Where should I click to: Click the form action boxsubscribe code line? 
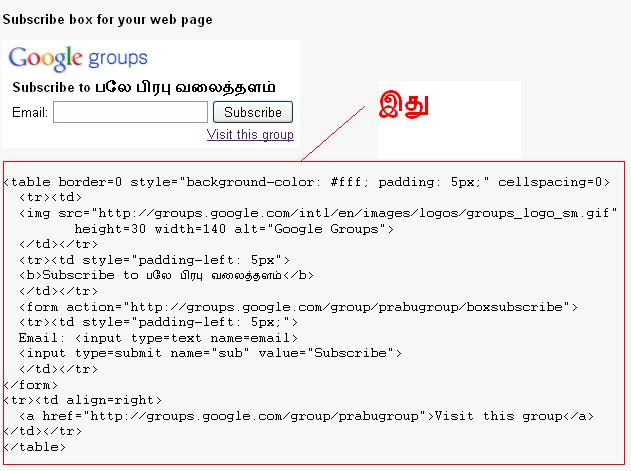coord(298,307)
